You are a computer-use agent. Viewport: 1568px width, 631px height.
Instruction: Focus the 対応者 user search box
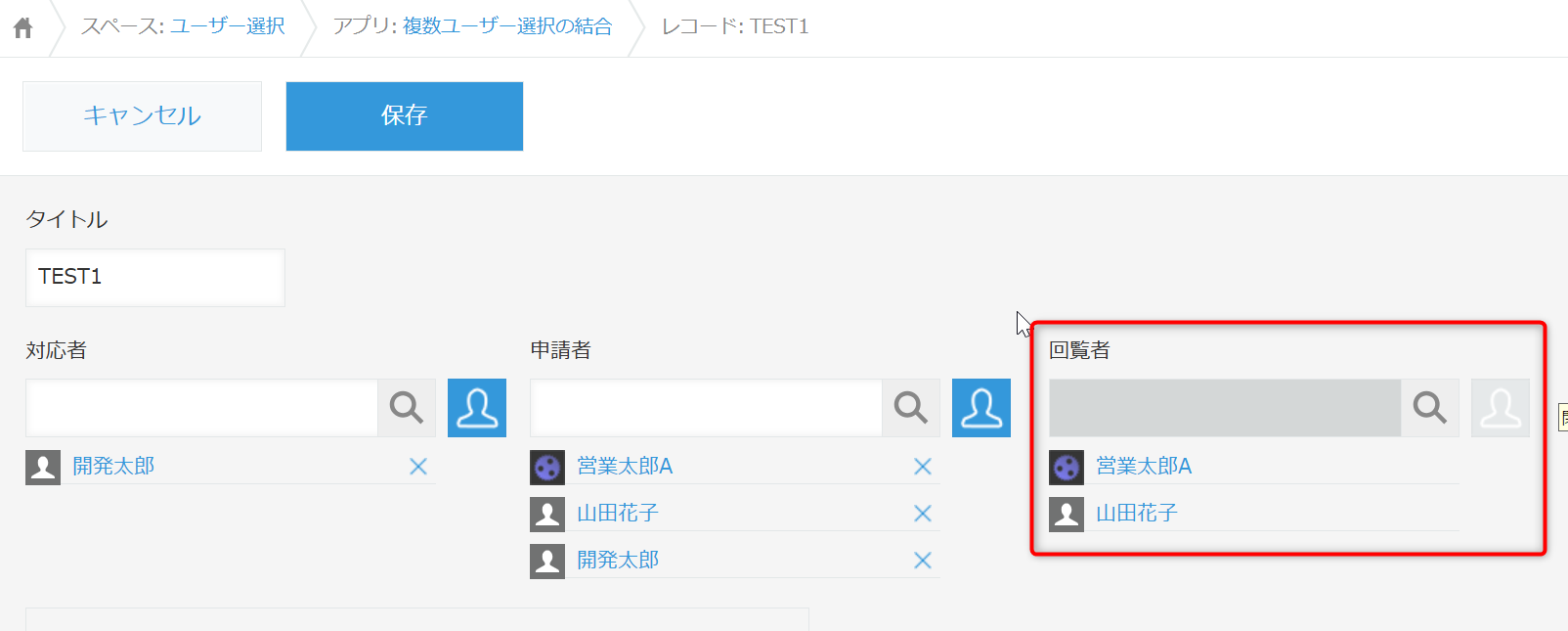tap(201, 407)
